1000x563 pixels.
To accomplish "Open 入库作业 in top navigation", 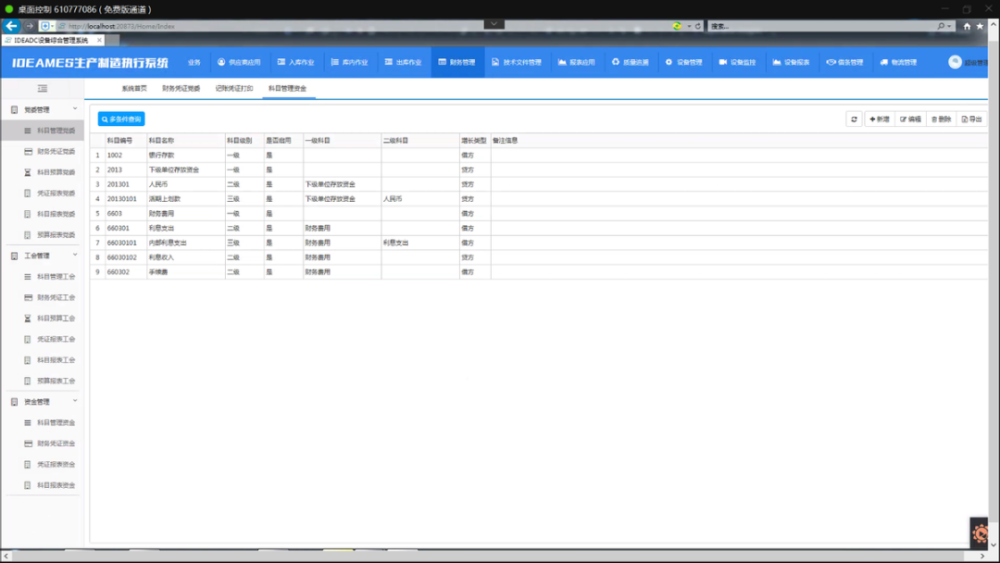I will 296,62.
